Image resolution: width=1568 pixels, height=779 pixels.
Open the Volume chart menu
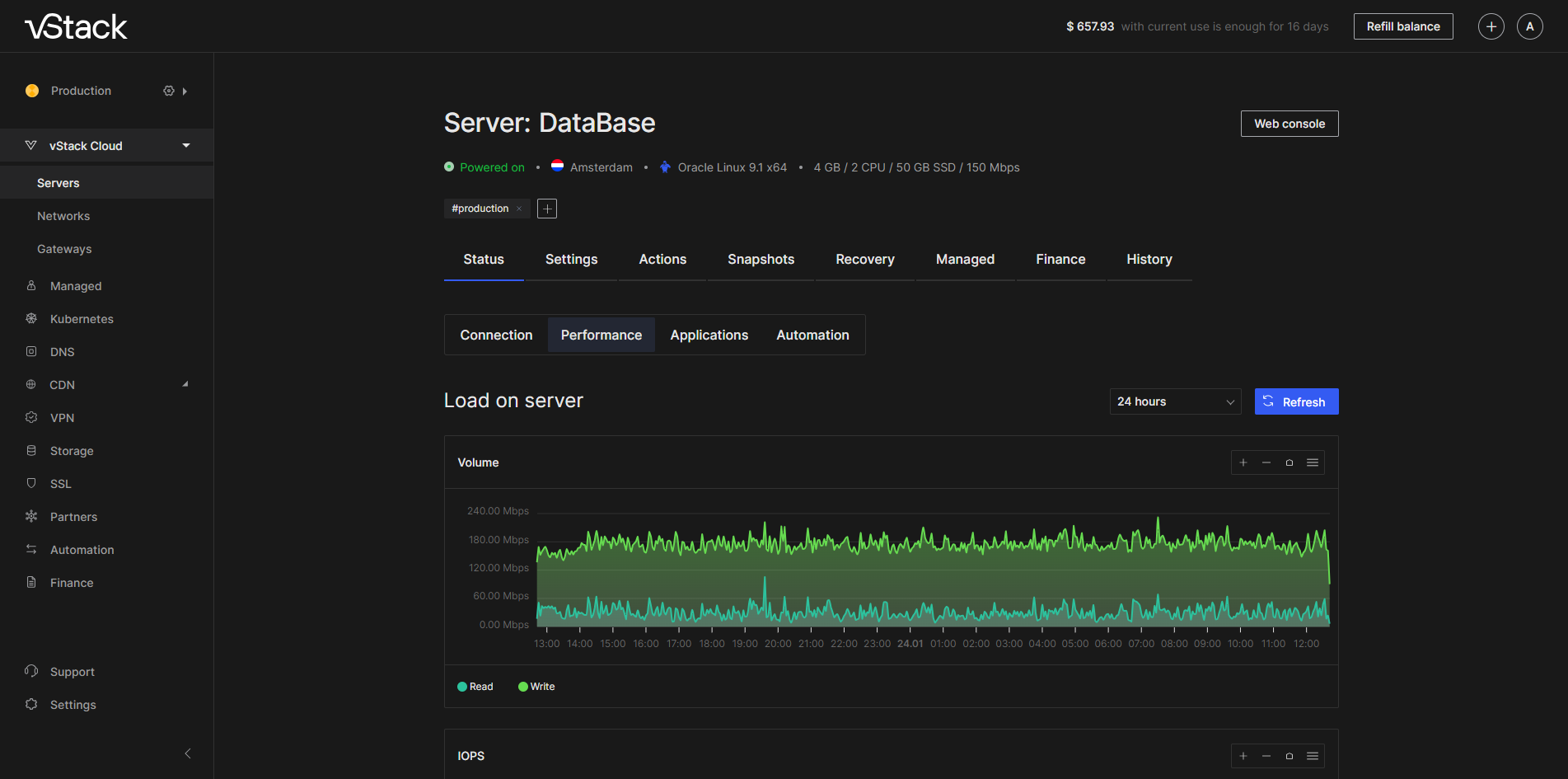click(1313, 462)
